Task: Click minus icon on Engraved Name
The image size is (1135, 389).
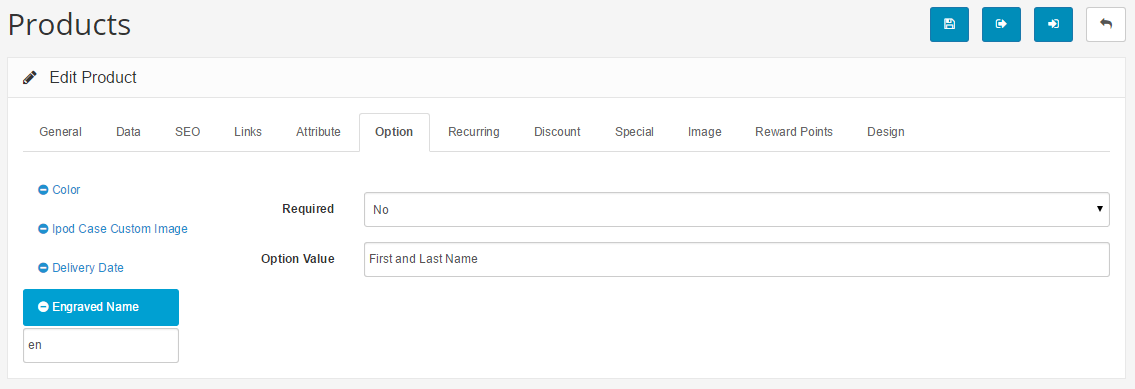Action: pos(43,307)
